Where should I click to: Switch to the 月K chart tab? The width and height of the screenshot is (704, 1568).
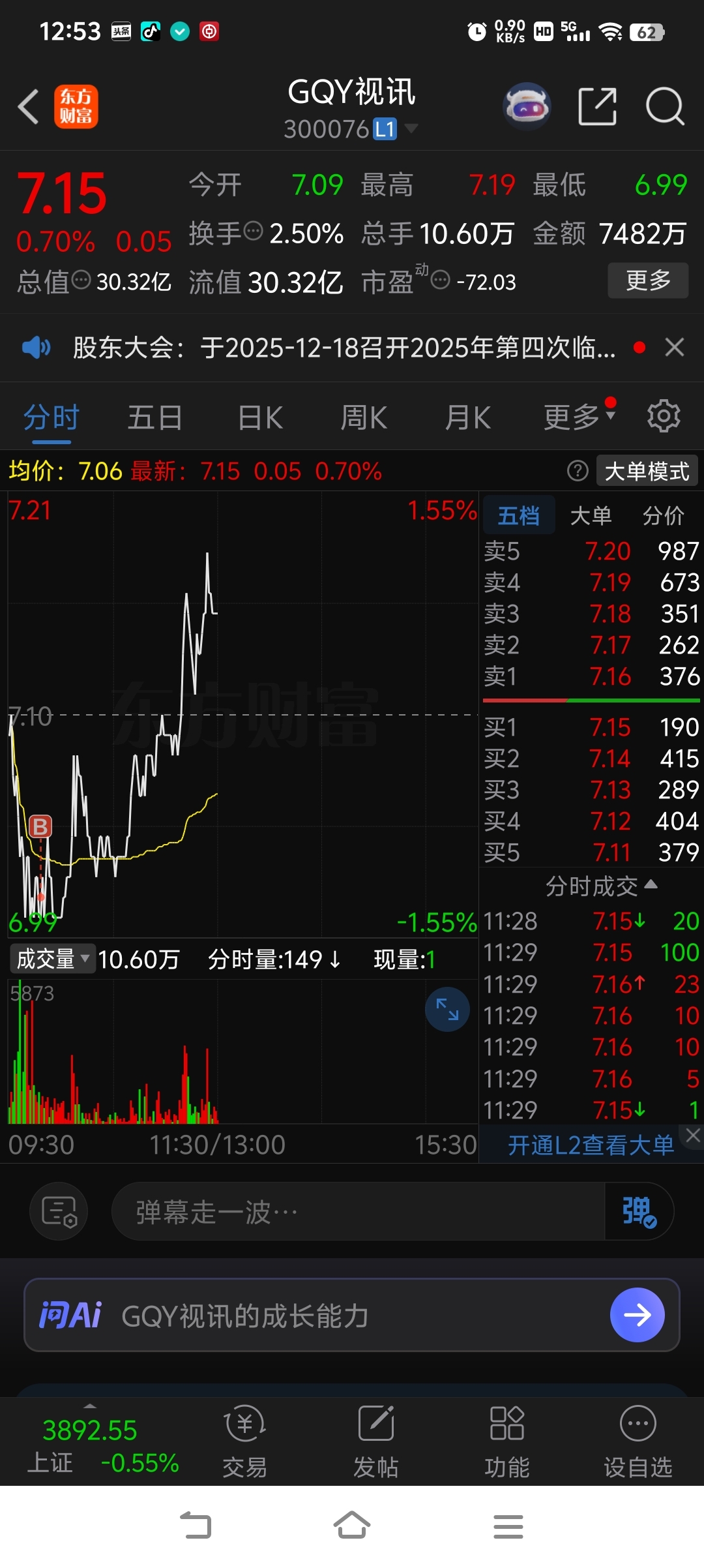point(467,417)
